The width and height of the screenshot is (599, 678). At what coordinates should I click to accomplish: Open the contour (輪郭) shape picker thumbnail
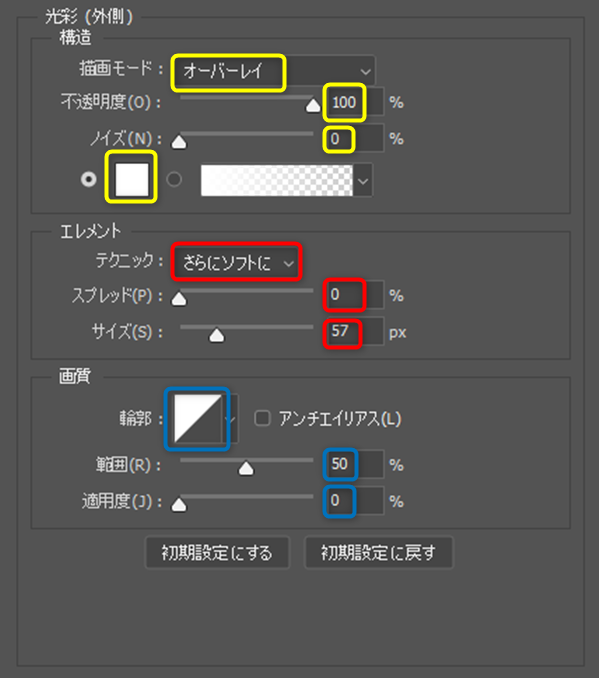tap(198, 418)
